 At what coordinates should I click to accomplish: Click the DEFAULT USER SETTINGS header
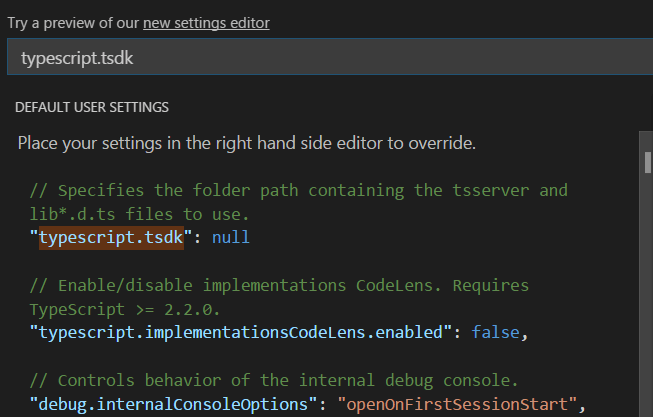click(92, 107)
